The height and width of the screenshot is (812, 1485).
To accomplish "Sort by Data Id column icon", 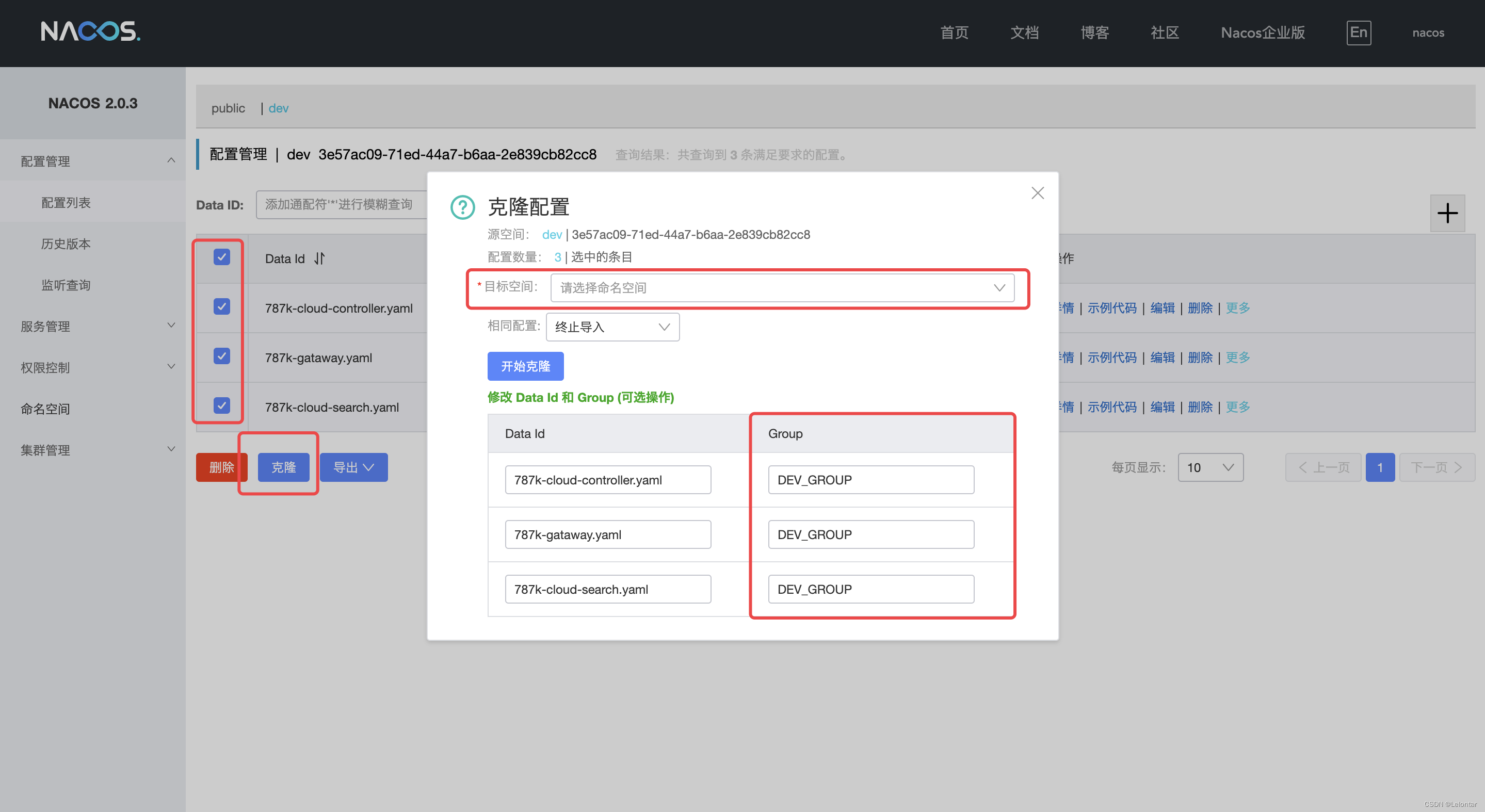I will click(x=319, y=259).
